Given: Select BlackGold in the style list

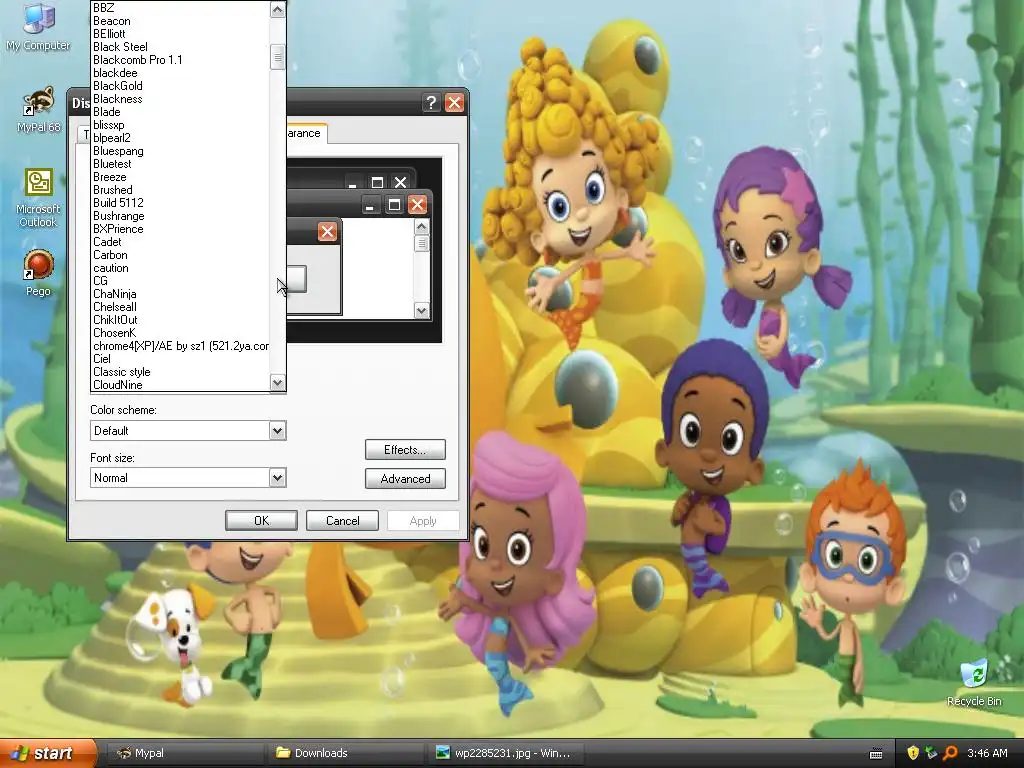Looking at the screenshot, I should click(180, 86).
